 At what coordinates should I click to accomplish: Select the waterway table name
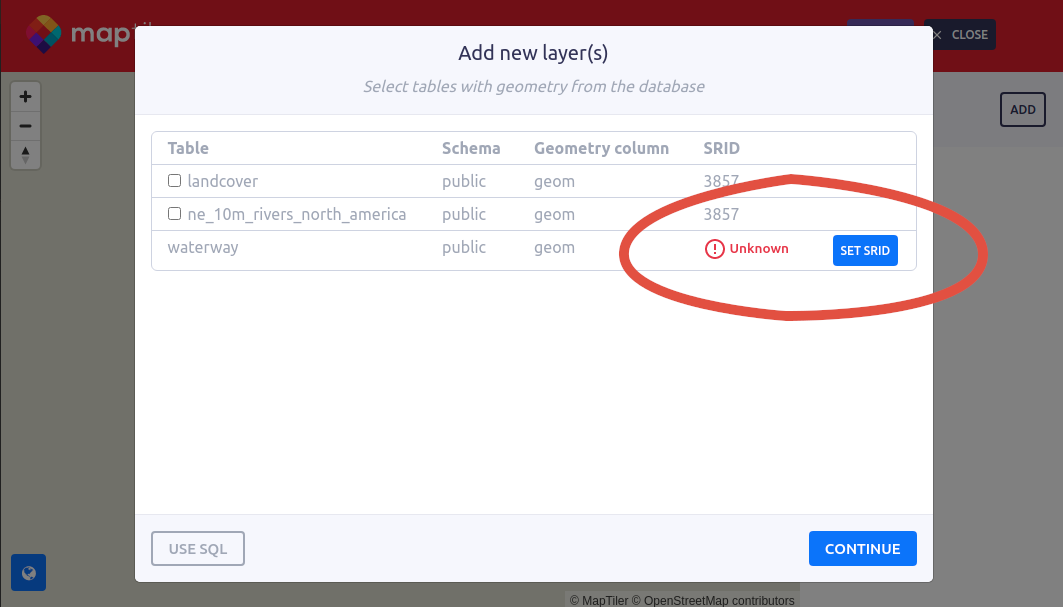[x=203, y=247]
